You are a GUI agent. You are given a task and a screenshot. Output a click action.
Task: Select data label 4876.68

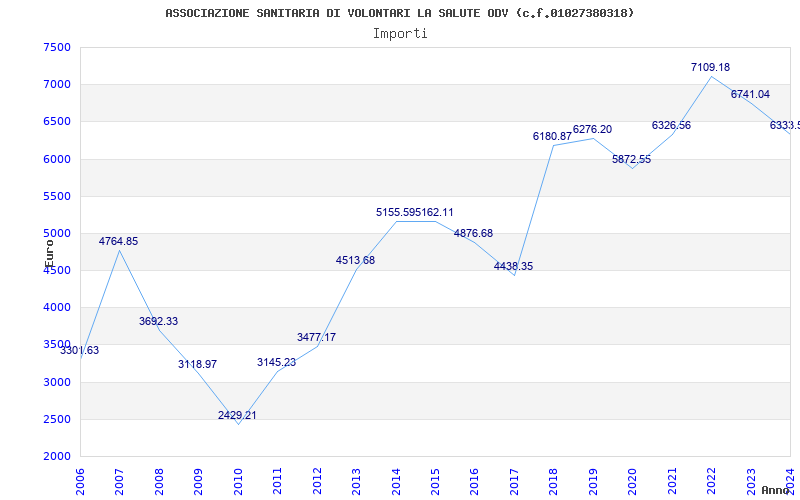tap(473, 233)
